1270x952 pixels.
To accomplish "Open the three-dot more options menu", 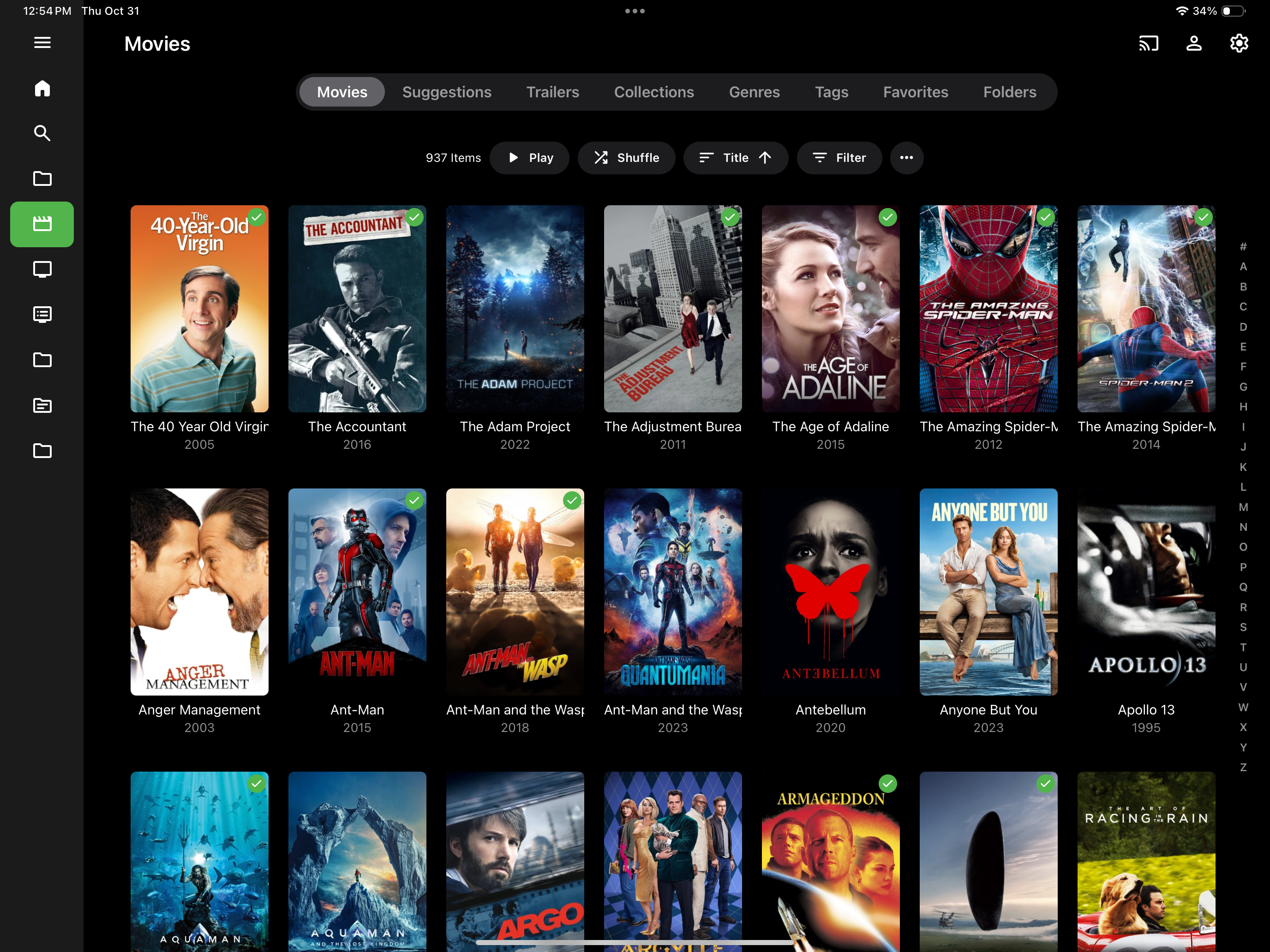I will click(x=906, y=158).
